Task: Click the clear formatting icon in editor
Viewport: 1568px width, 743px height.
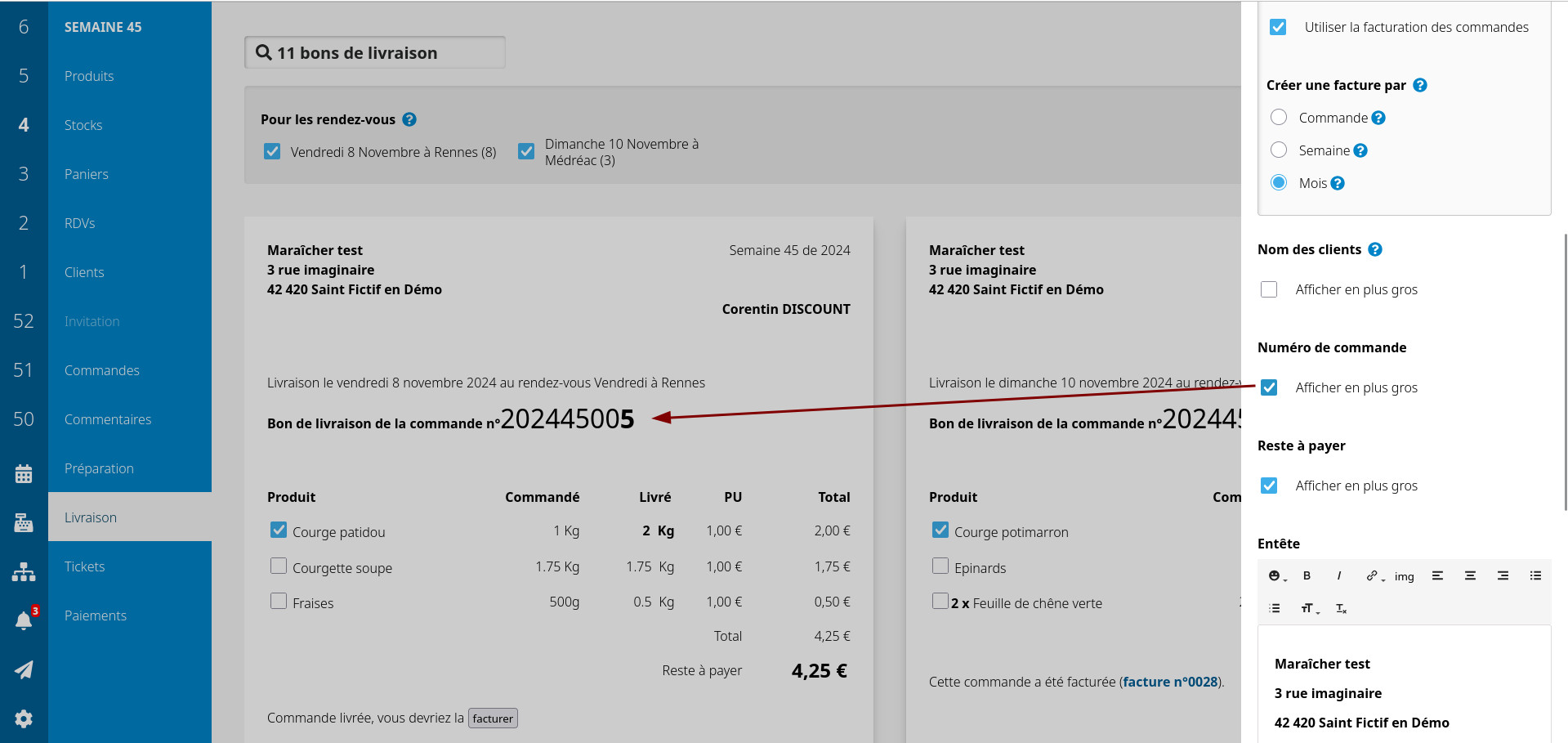Action: [x=1341, y=608]
